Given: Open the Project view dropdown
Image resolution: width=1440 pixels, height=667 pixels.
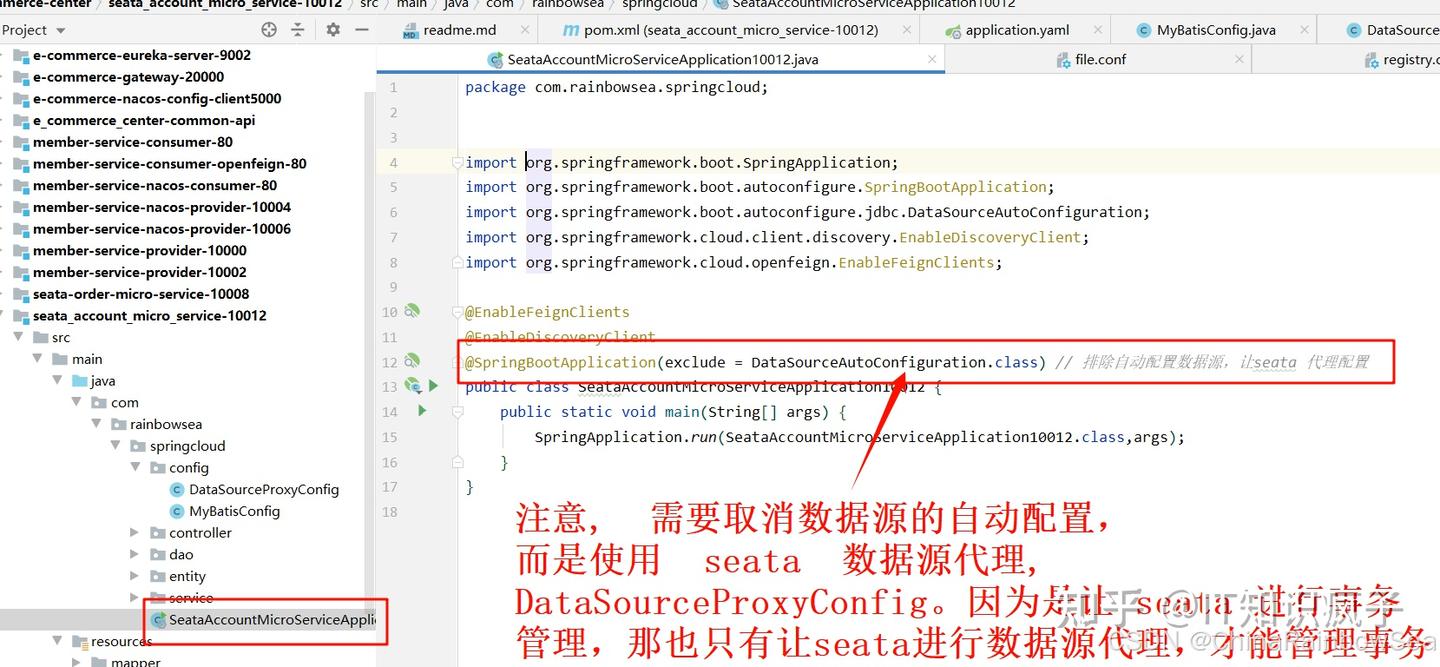Looking at the screenshot, I should 58,29.
